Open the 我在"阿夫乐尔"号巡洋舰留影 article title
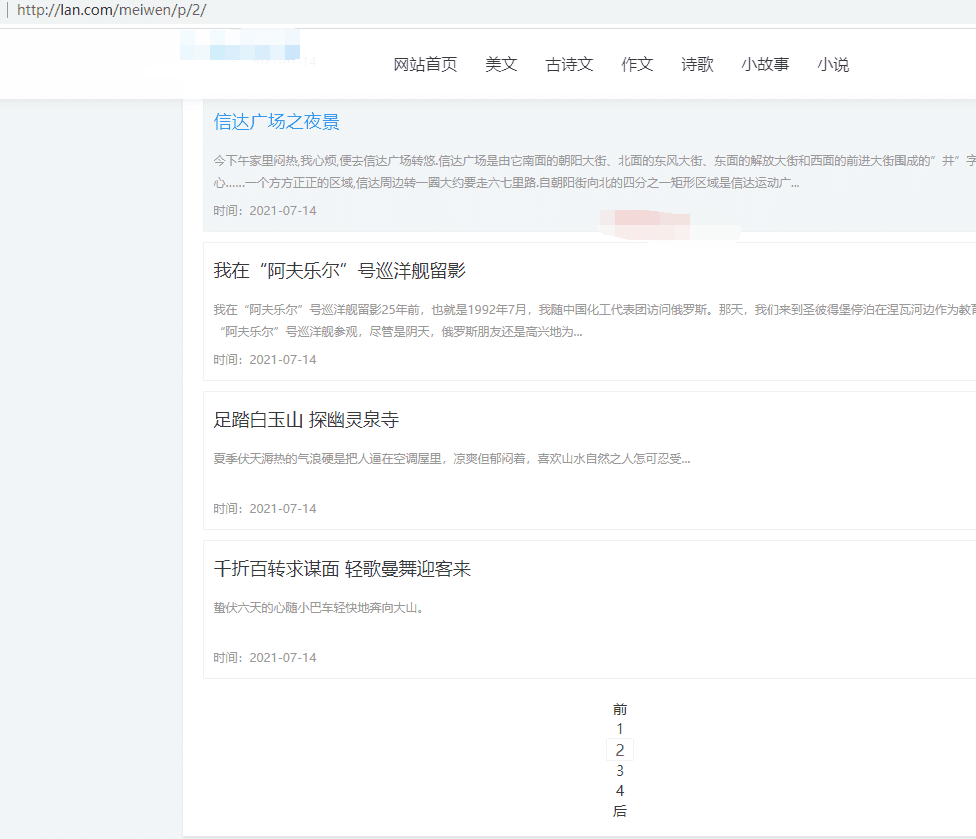Viewport: 976px width, 839px height. pos(339,271)
